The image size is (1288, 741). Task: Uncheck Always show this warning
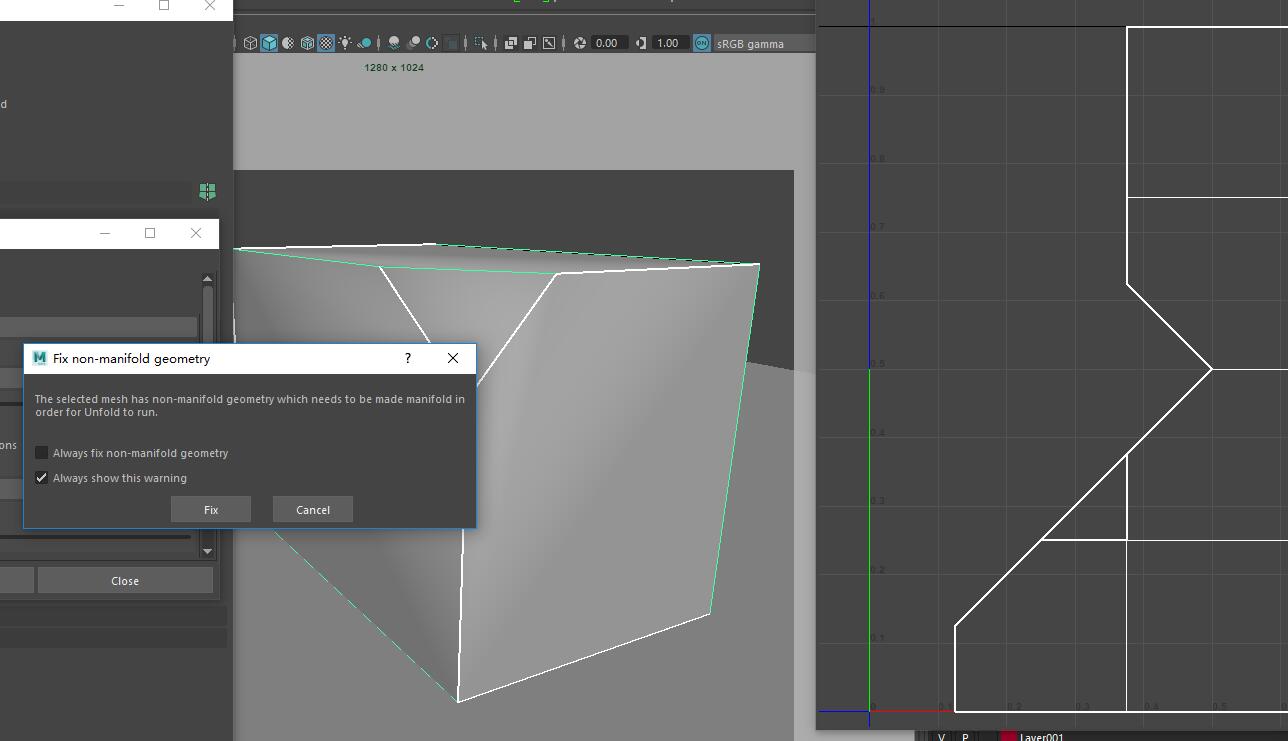42,478
